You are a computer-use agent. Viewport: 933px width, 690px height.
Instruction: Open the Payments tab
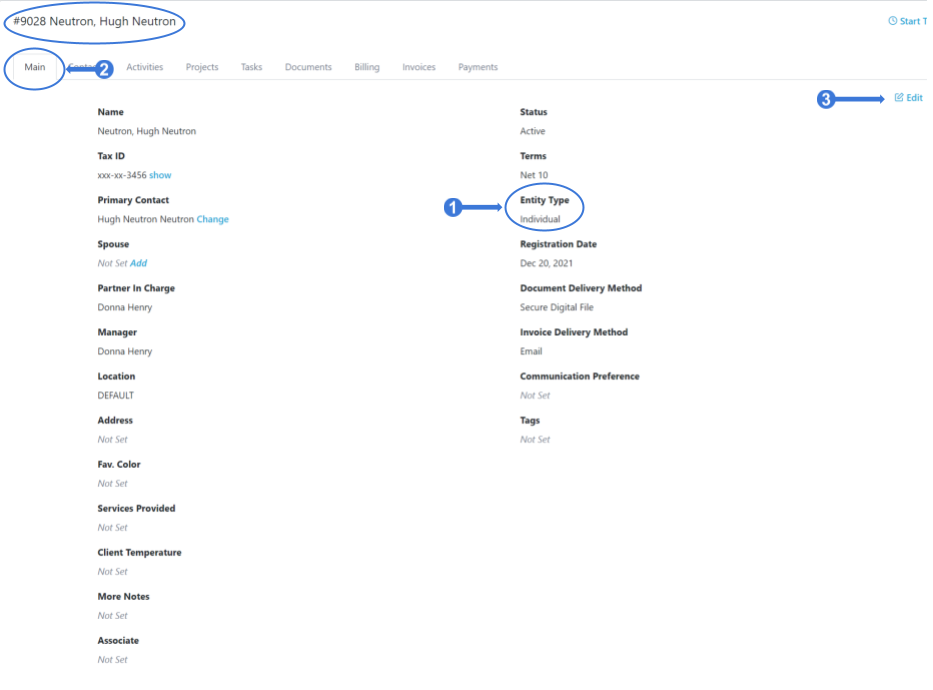[478, 68]
